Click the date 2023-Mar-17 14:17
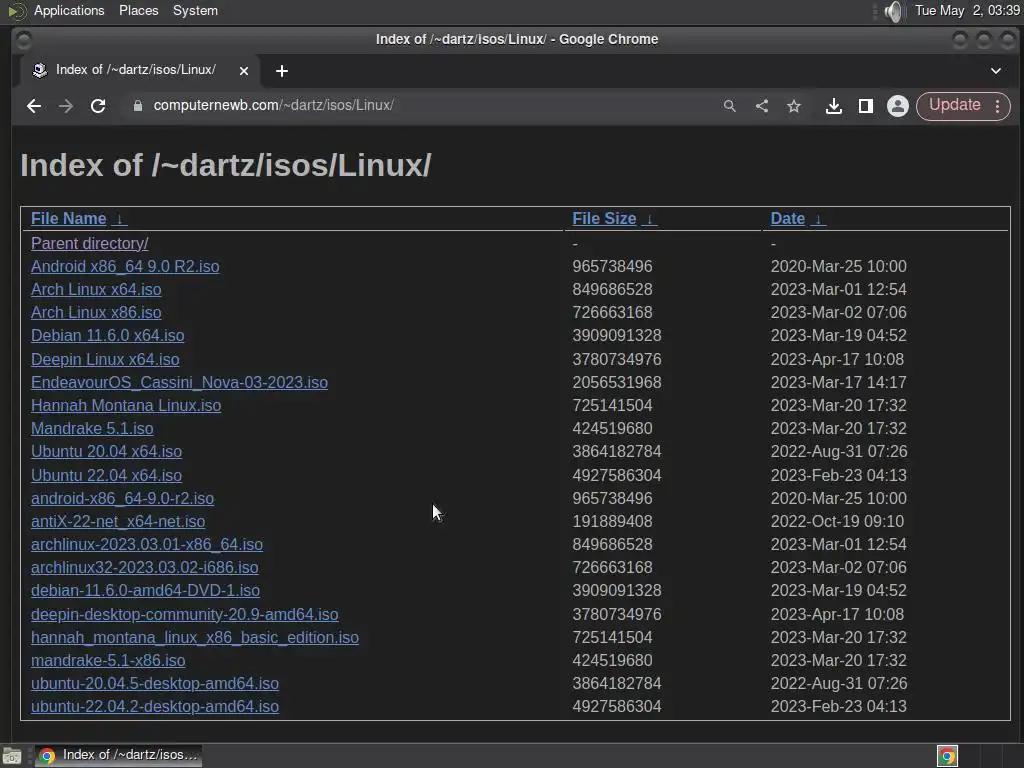This screenshot has width=1024, height=768. (x=839, y=382)
